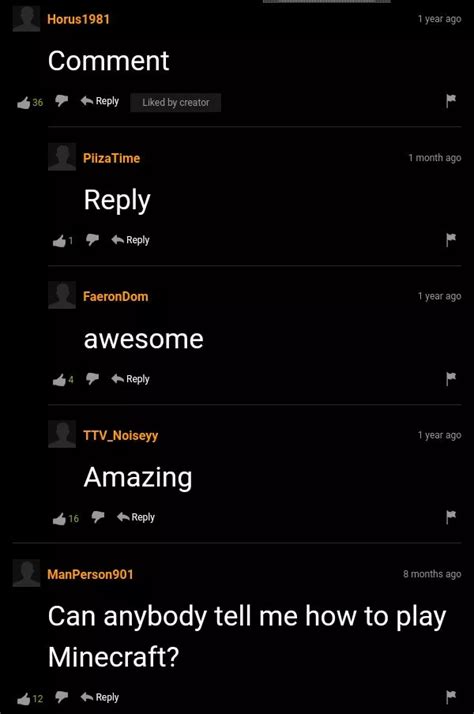Screen dimensions: 474x714
Task: Like the Horus1981 comment with thumbs up
Action: (x=23, y=102)
